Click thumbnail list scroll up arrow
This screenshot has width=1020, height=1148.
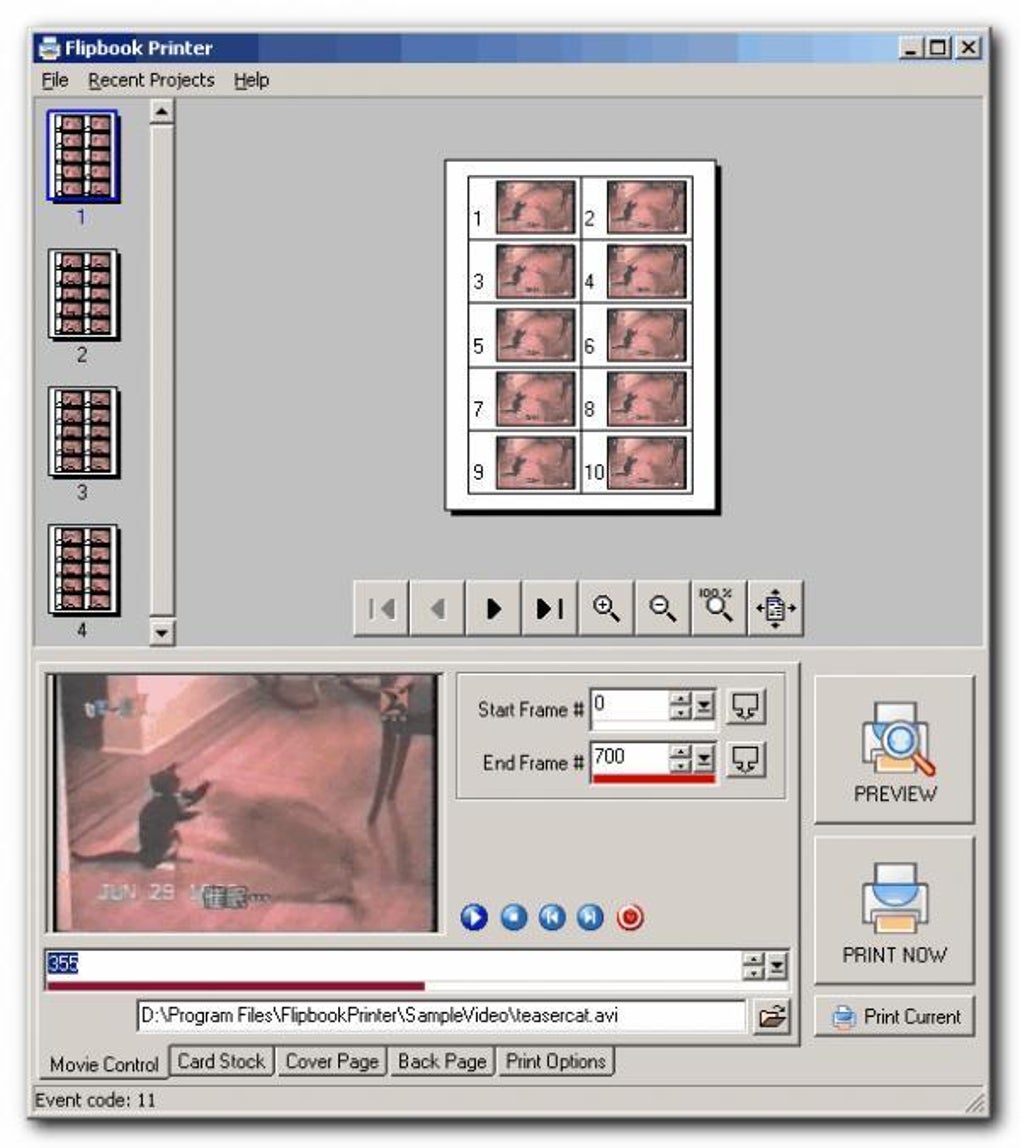coord(162,112)
